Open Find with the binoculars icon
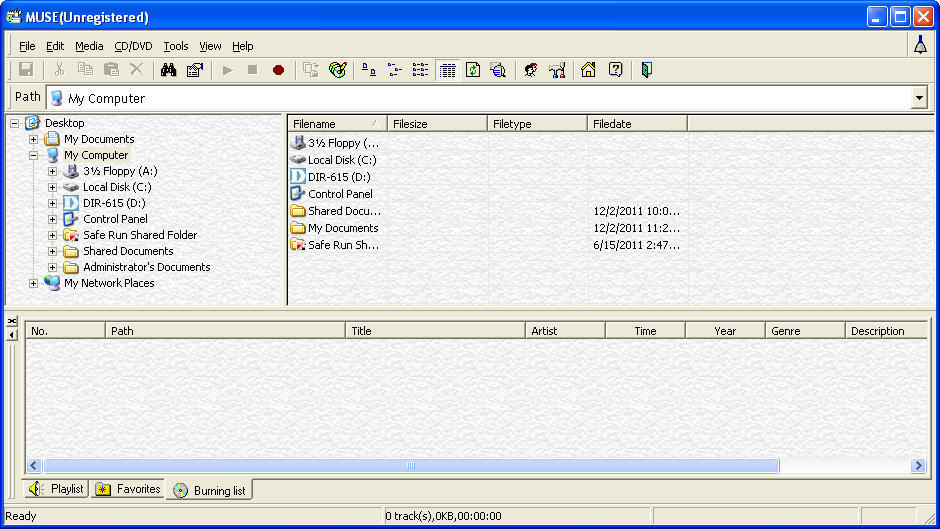Viewport: 940px width, 529px height. (168, 70)
